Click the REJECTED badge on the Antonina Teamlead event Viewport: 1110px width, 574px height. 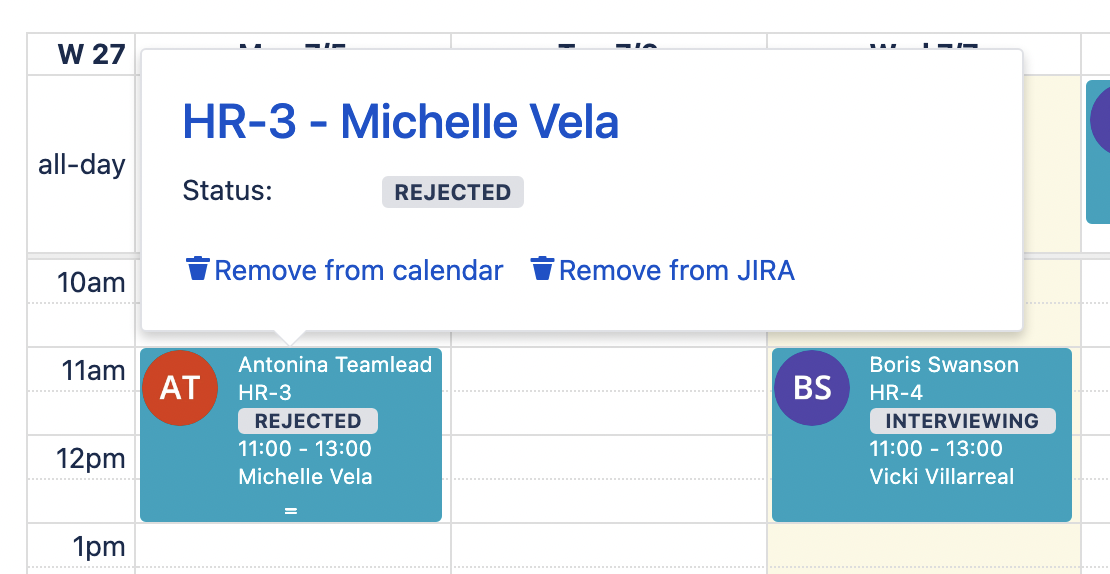pos(308,421)
